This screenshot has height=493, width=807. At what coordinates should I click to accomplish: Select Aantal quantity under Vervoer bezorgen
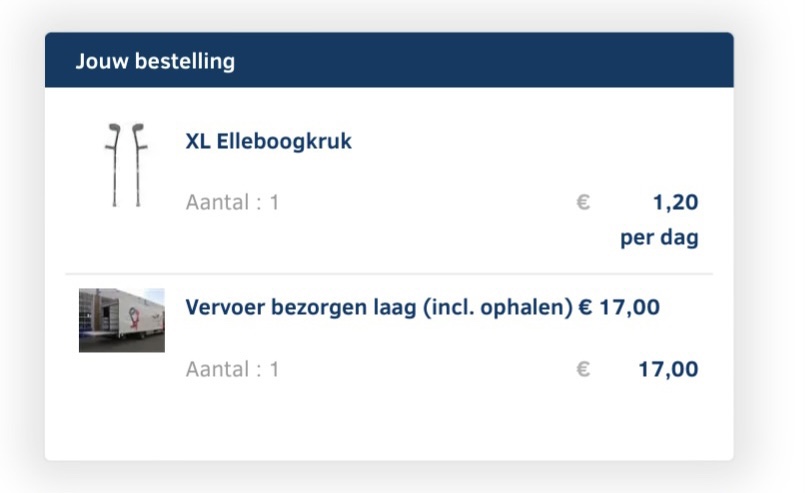tap(232, 369)
